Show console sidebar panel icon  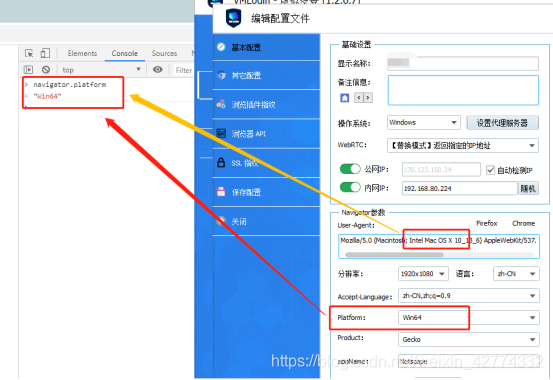pos(28,70)
